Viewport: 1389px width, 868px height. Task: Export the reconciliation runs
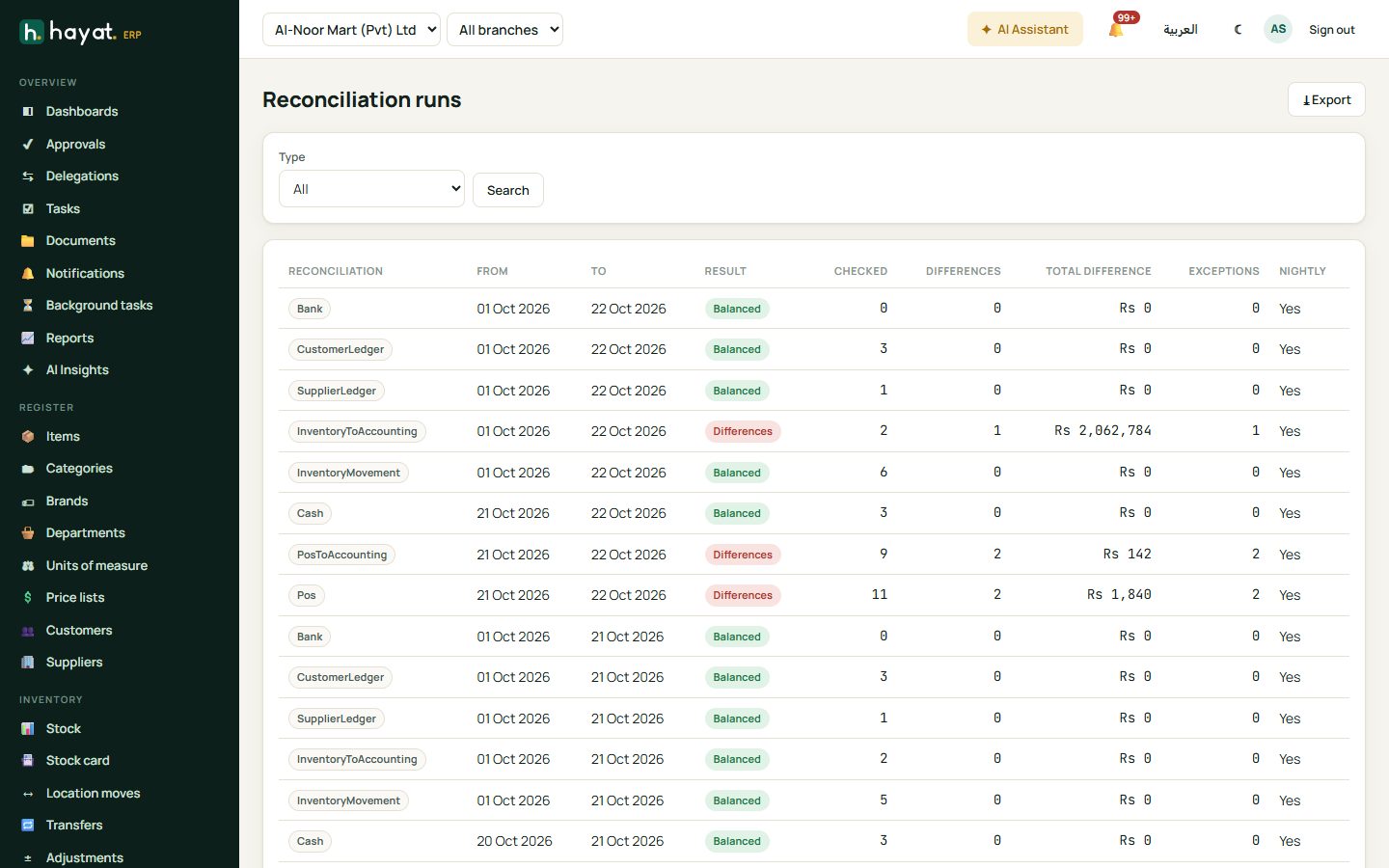(1326, 99)
